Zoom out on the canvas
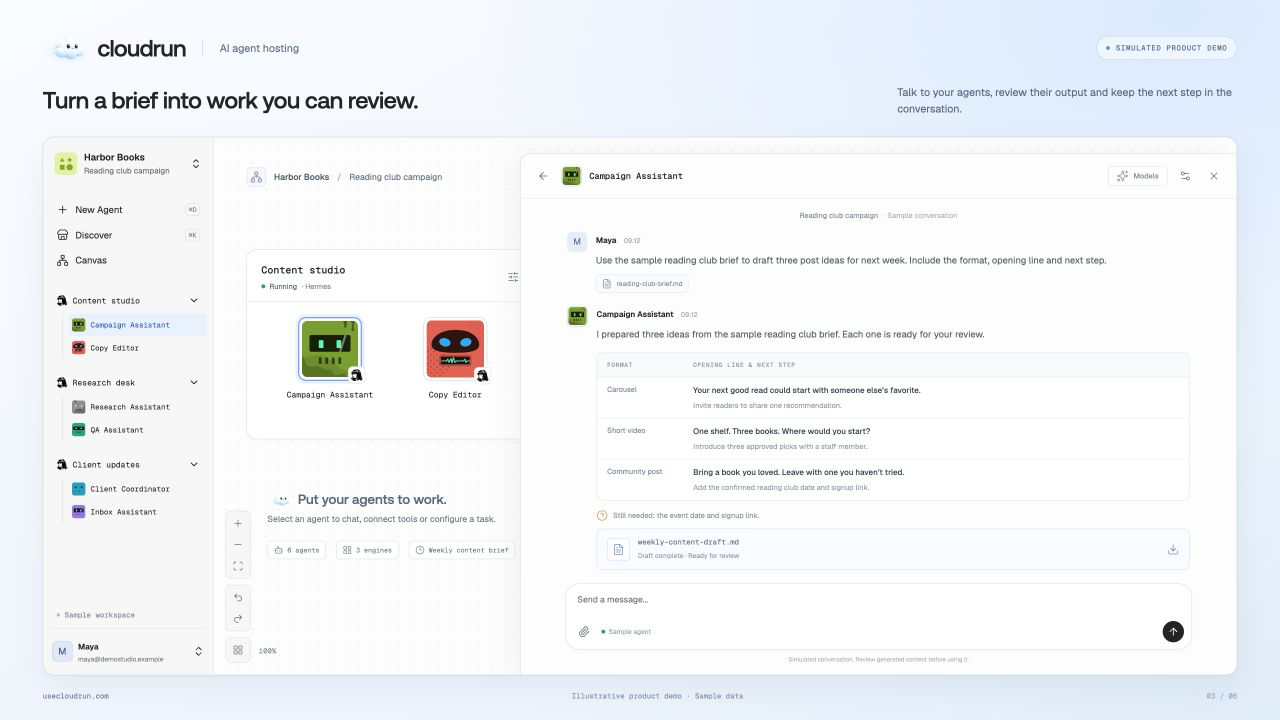Screen dimensions: 1280x720 pos(238,545)
